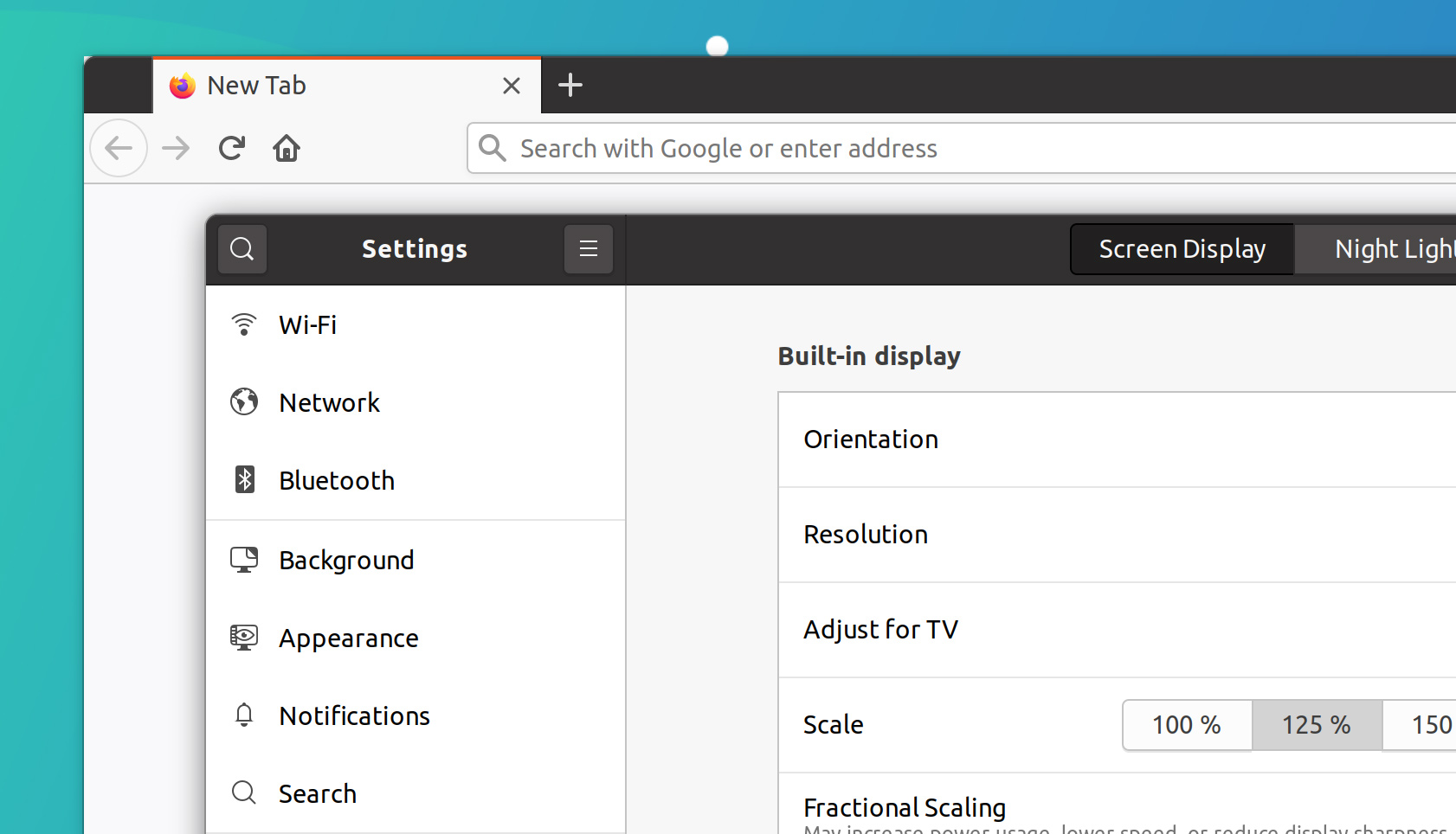1456x834 pixels.
Task: Open the Settings hamburger menu
Action: click(589, 249)
